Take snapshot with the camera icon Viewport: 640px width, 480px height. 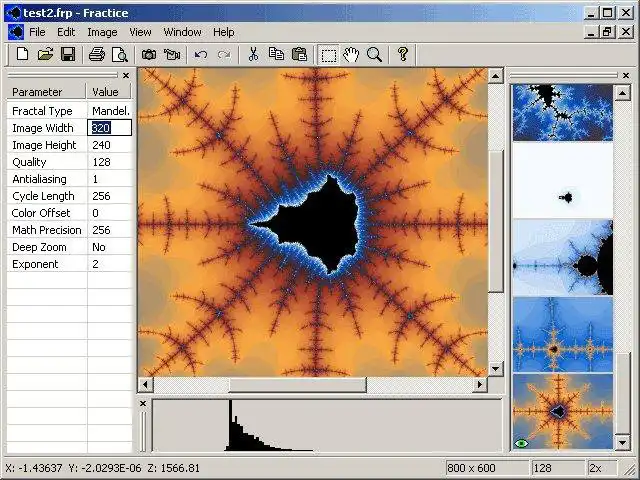tap(149, 54)
